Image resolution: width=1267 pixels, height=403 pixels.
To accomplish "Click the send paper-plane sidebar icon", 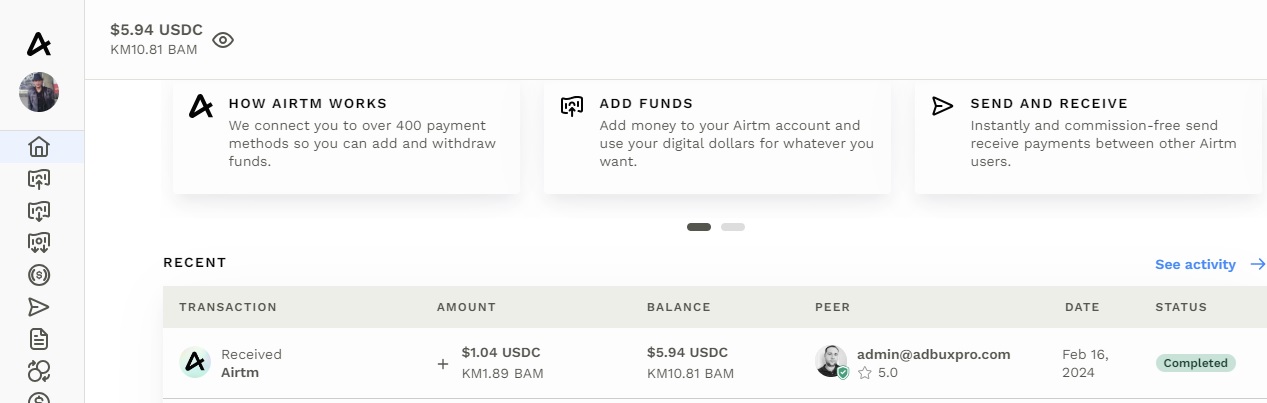I will tap(39, 307).
